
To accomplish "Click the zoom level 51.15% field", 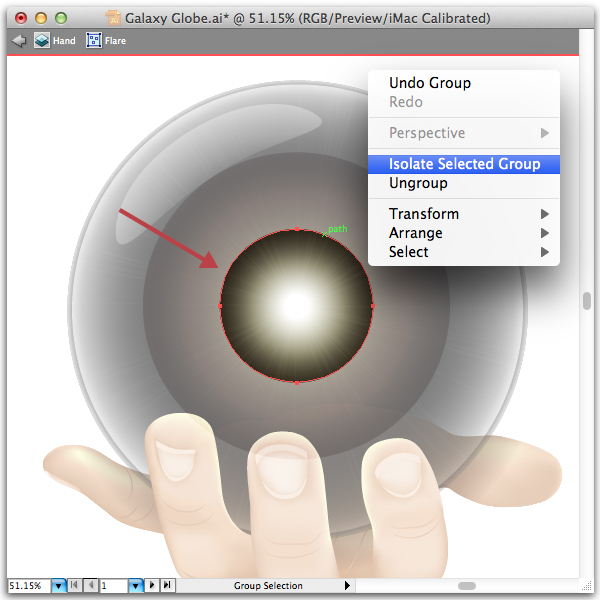I will [x=29, y=585].
